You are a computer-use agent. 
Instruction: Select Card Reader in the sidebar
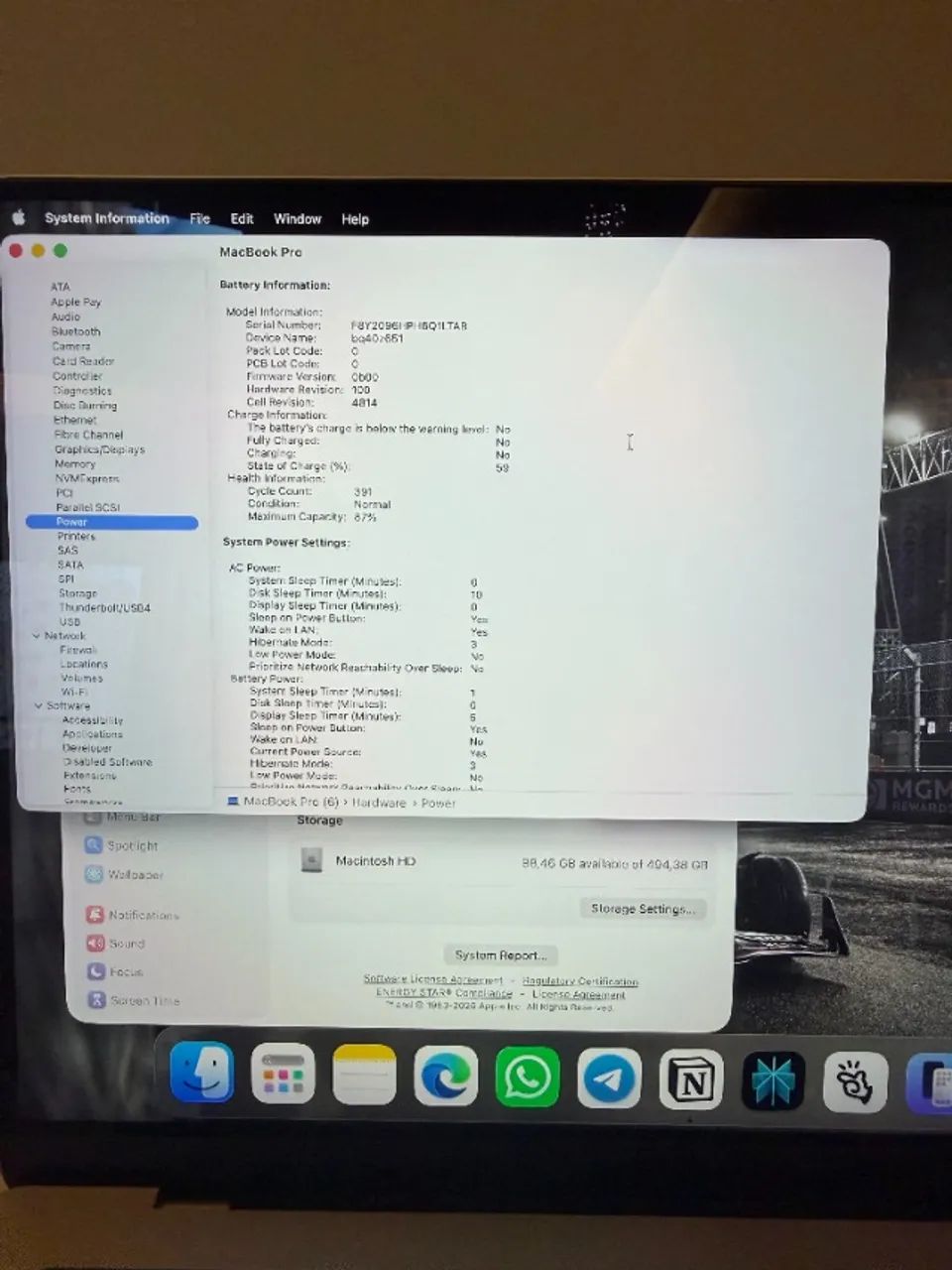click(83, 361)
